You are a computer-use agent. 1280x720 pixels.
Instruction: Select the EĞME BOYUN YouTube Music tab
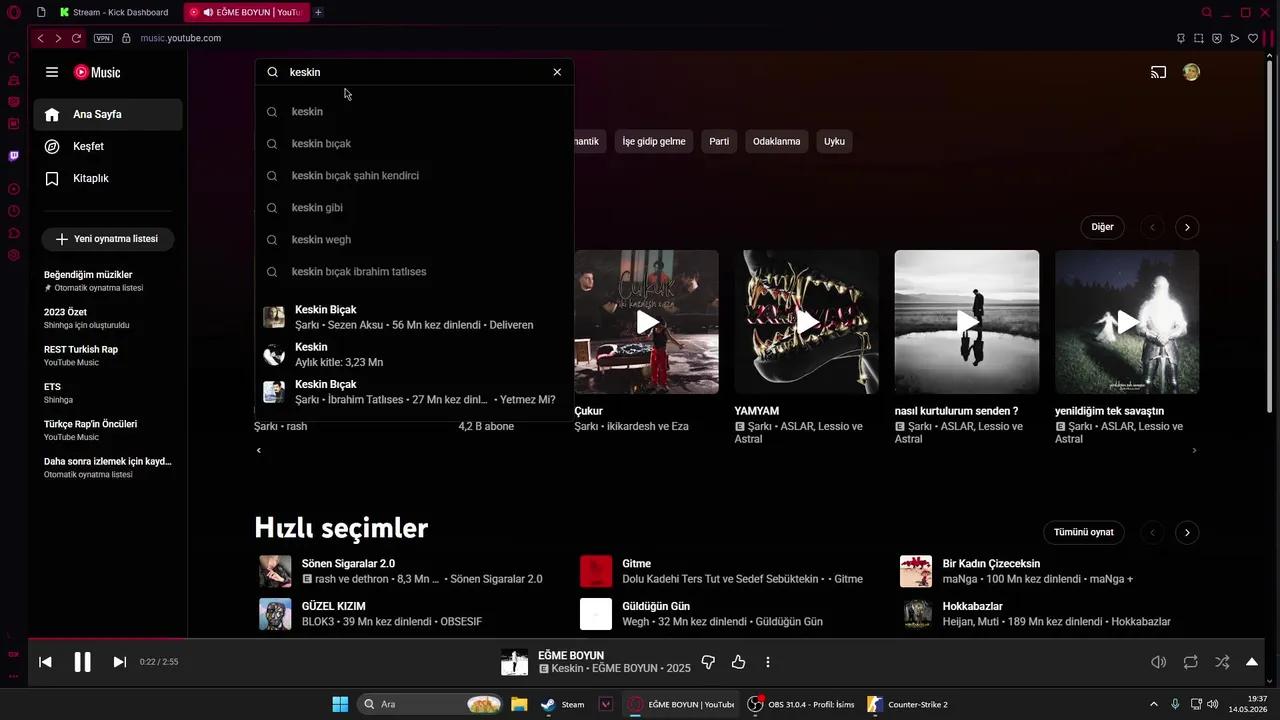click(246, 12)
